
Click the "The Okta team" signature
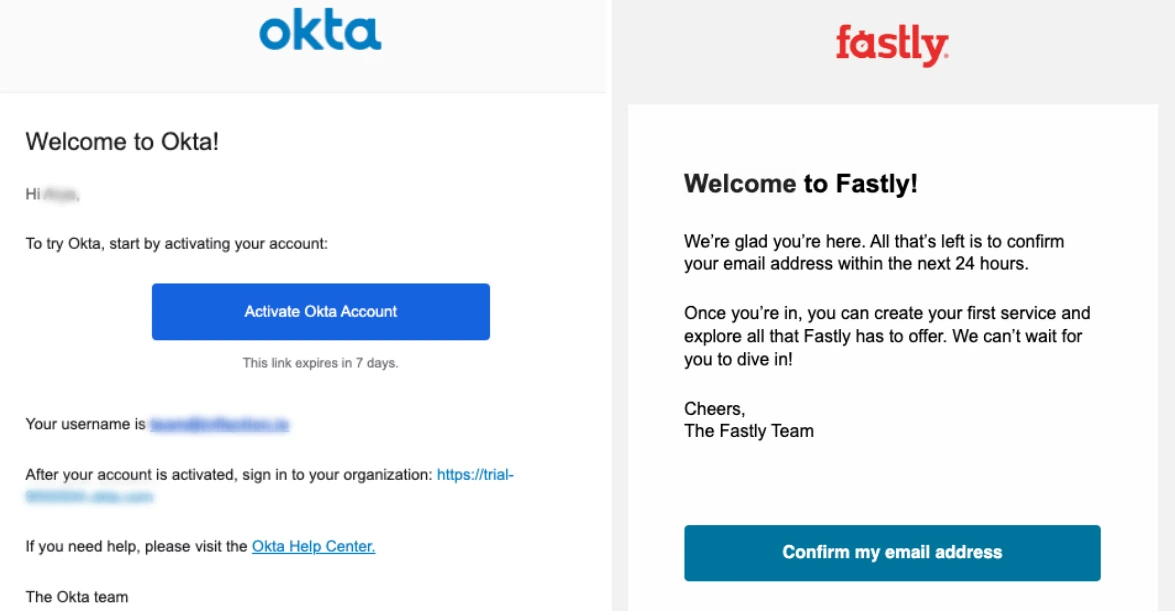point(77,597)
